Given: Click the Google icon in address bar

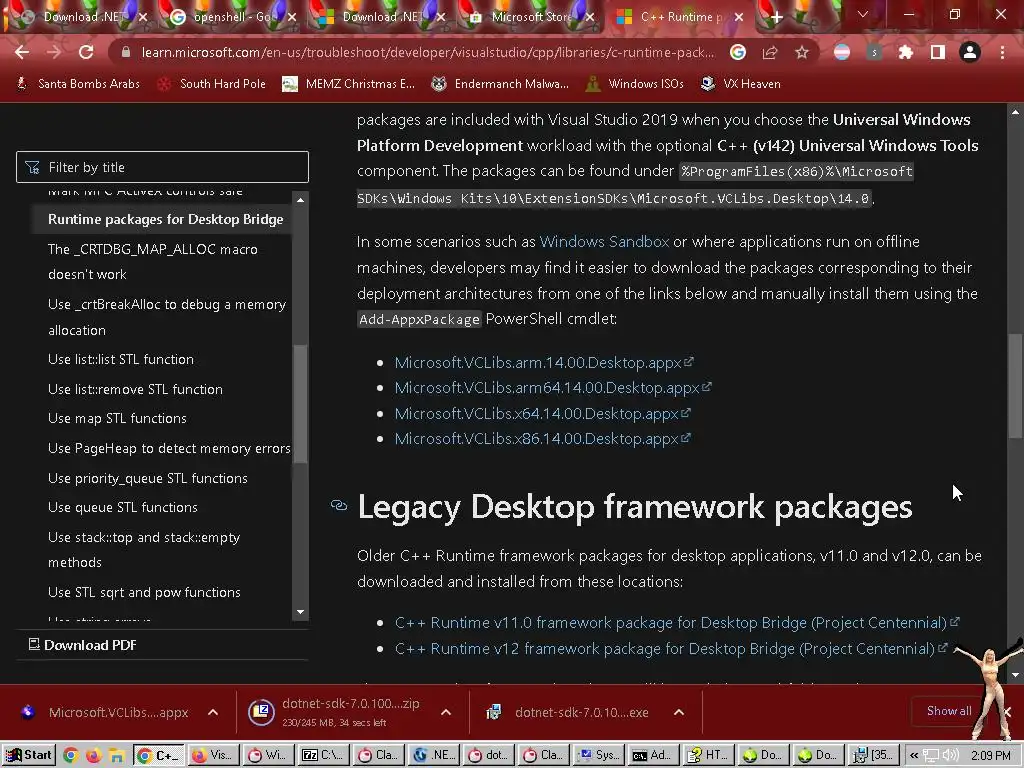Looking at the screenshot, I should point(738,52).
